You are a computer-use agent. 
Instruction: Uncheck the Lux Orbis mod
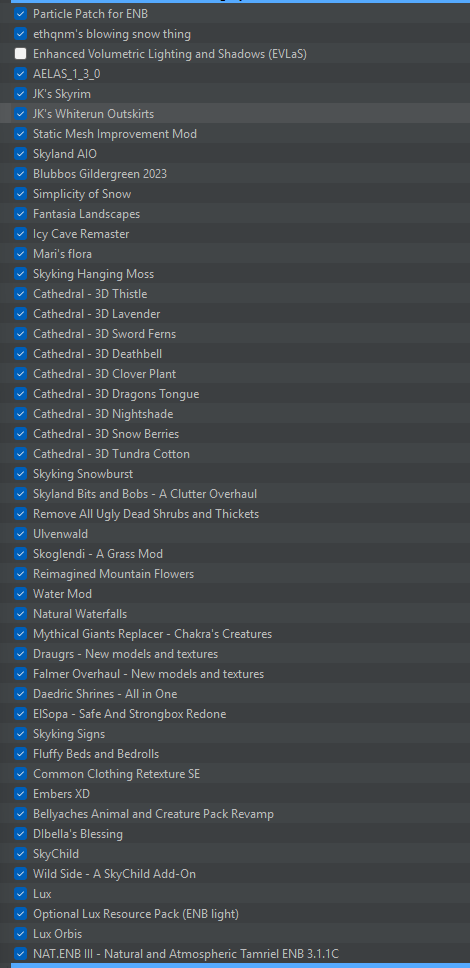pyautogui.click(x=20, y=933)
